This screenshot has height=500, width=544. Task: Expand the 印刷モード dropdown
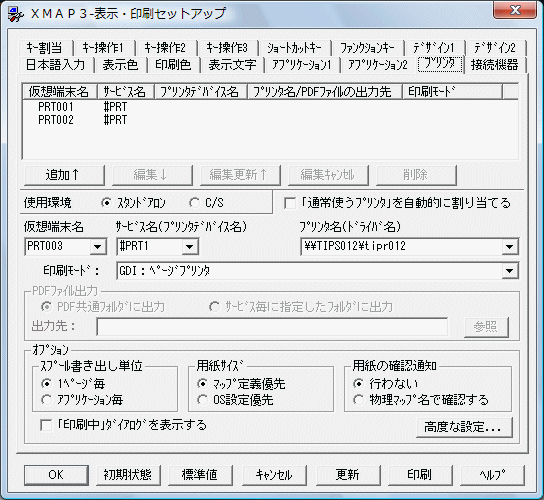510,271
